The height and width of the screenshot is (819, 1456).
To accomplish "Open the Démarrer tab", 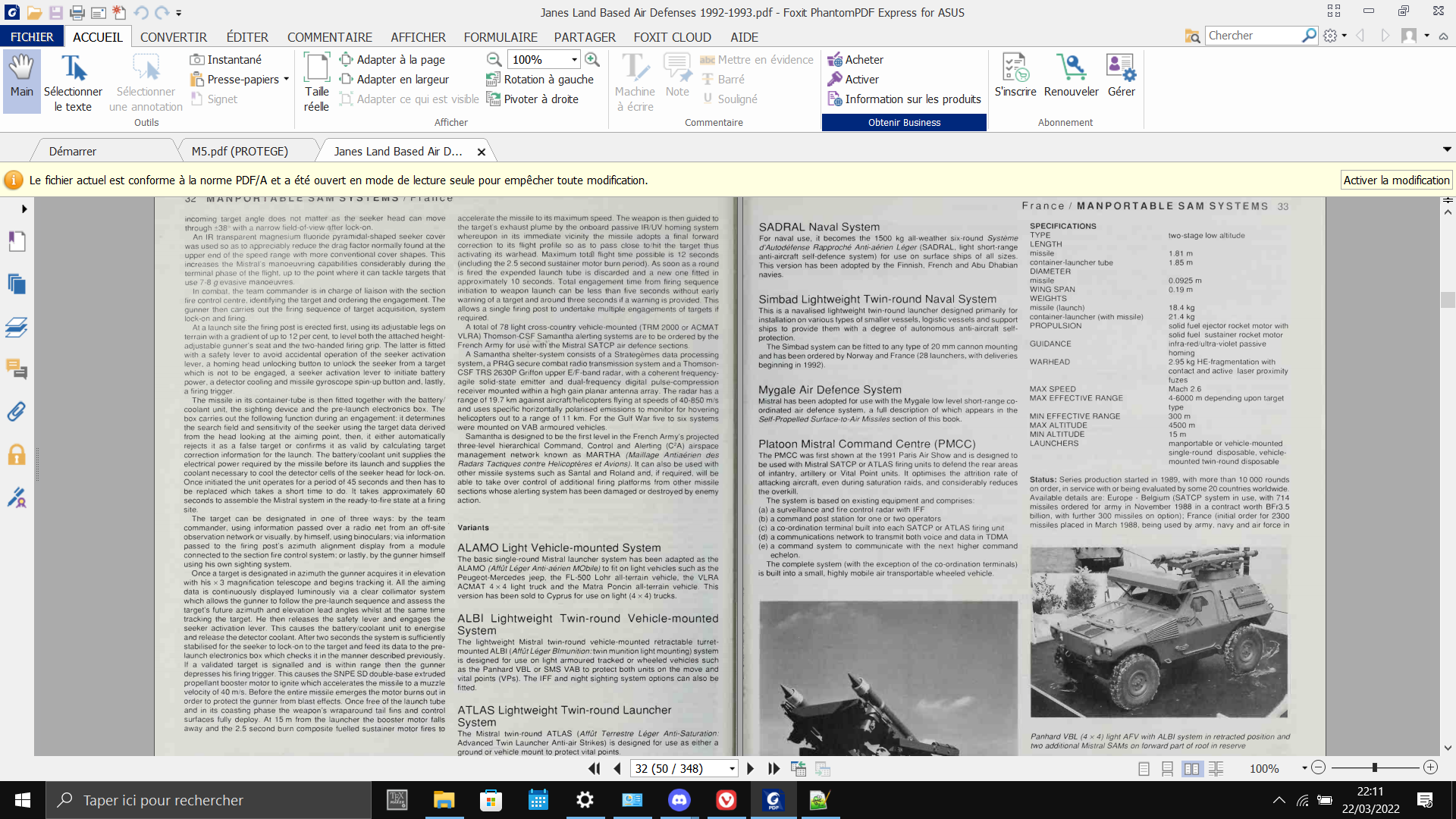I will [x=73, y=151].
